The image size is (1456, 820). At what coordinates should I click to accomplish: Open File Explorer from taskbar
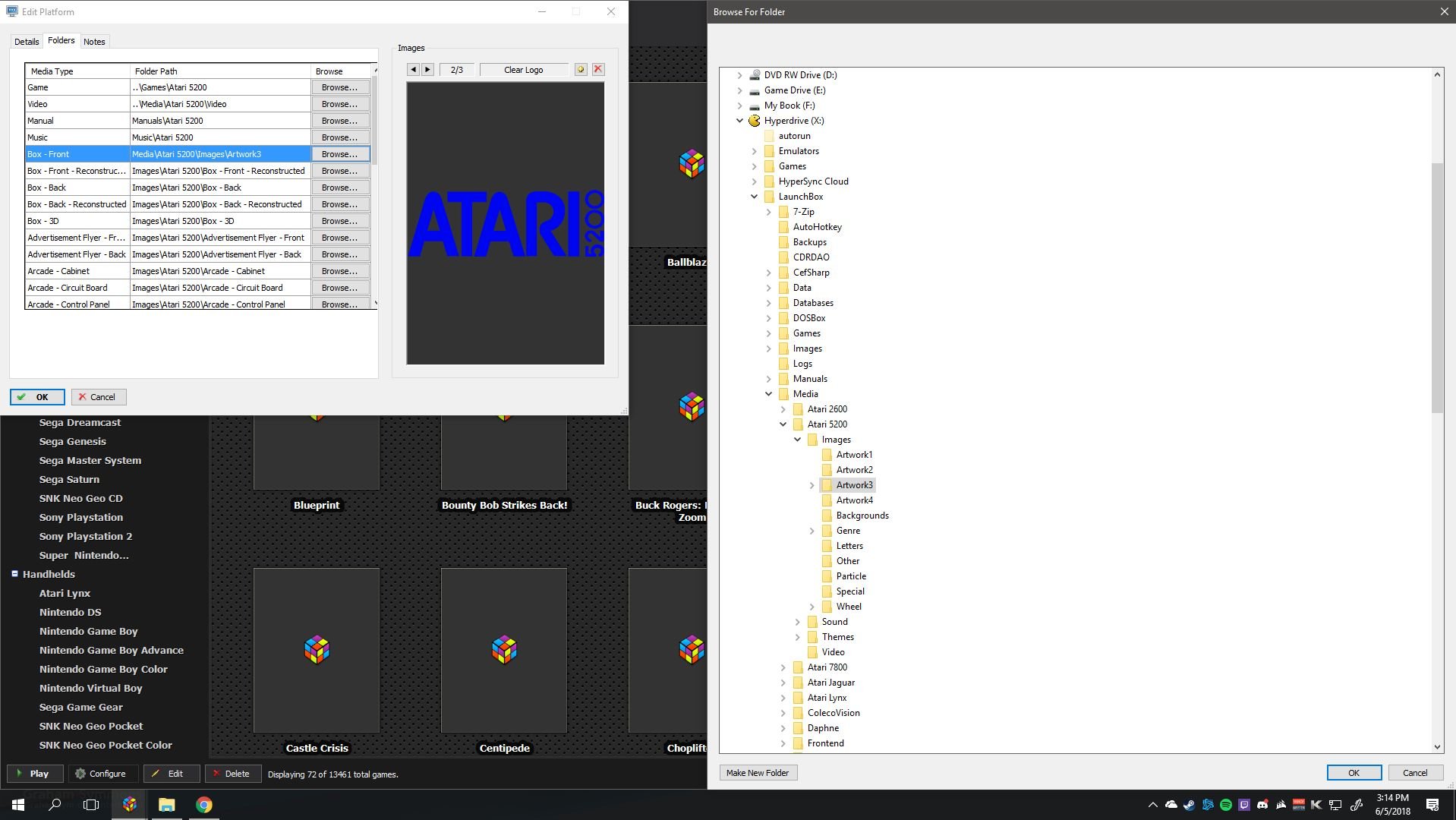166,805
